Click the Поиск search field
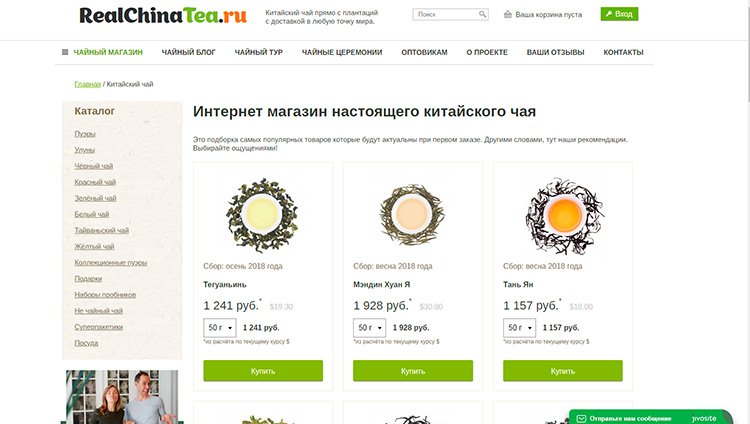 [445, 14]
